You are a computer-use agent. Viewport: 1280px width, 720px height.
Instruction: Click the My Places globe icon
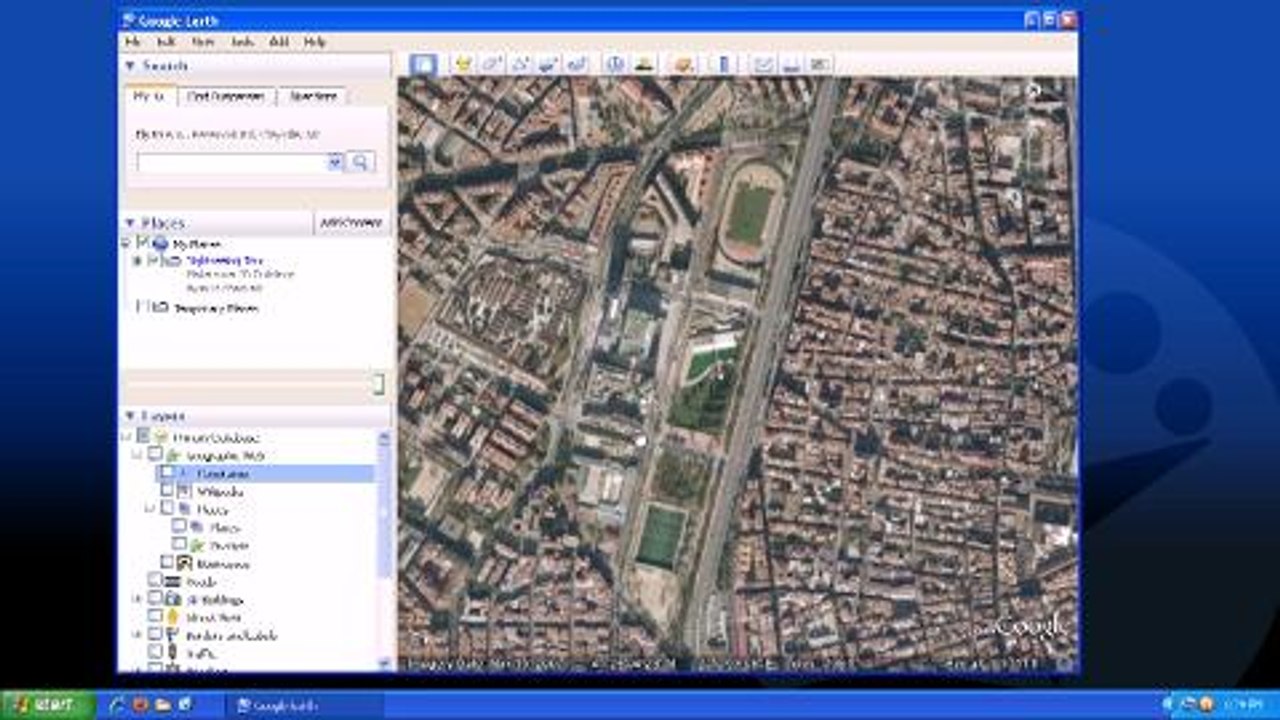[161, 243]
